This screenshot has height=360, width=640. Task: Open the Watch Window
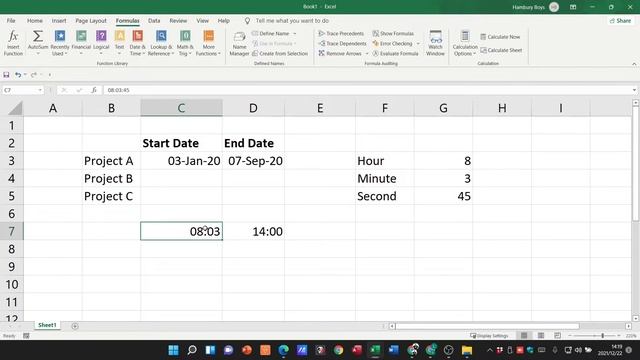click(x=435, y=42)
